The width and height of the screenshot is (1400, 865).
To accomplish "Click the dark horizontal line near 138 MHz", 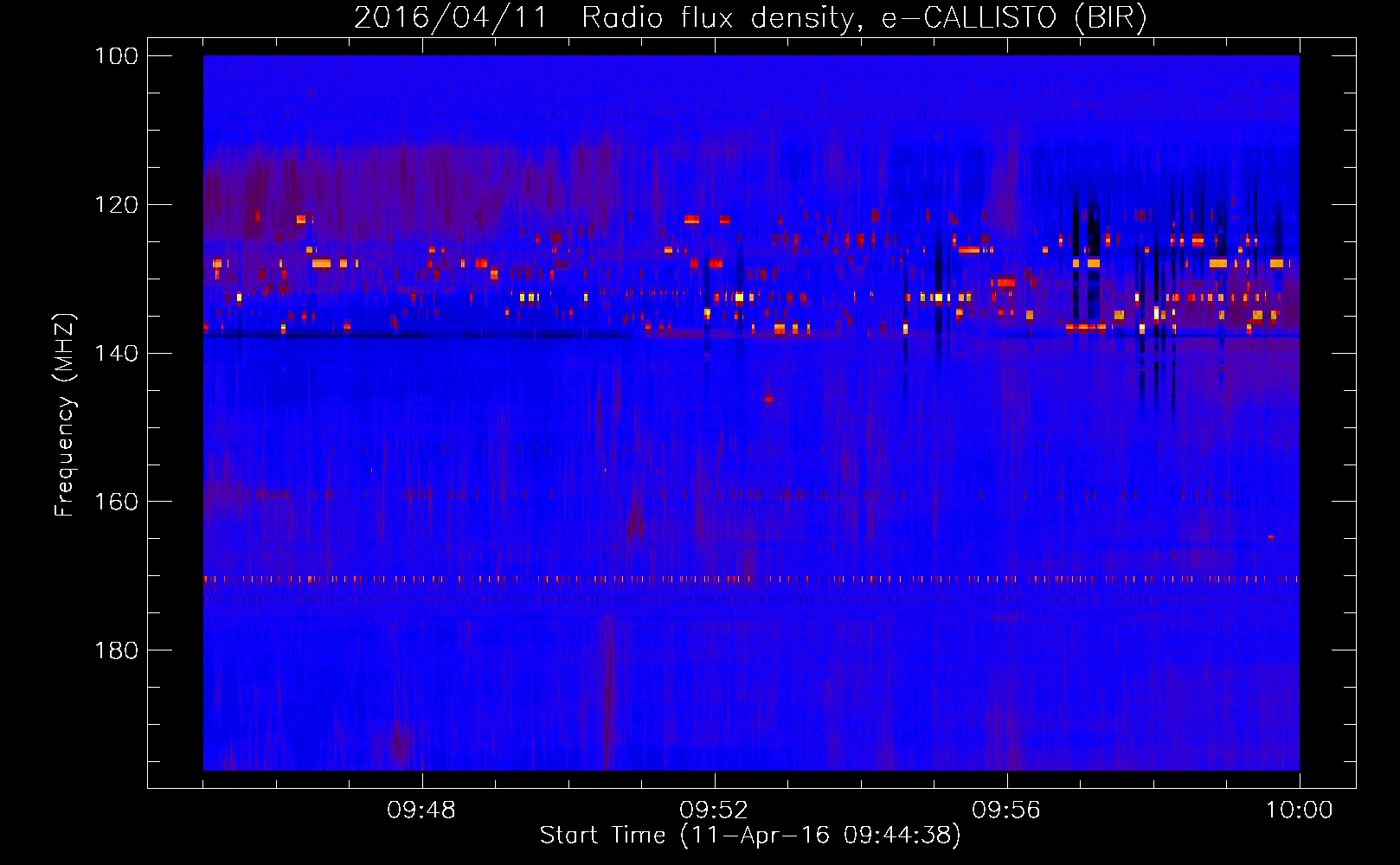I will pyautogui.click(x=420, y=334).
